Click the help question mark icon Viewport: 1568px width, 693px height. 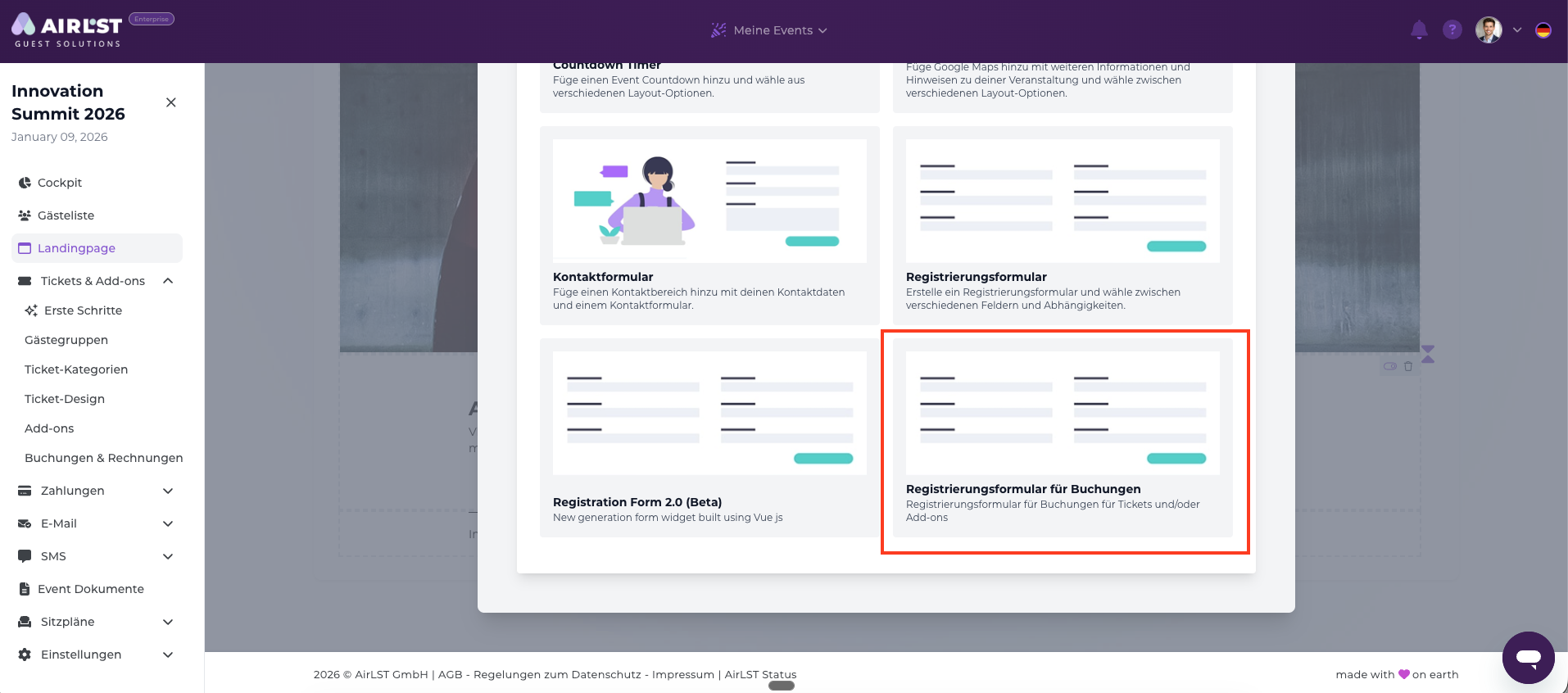(x=1452, y=30)
